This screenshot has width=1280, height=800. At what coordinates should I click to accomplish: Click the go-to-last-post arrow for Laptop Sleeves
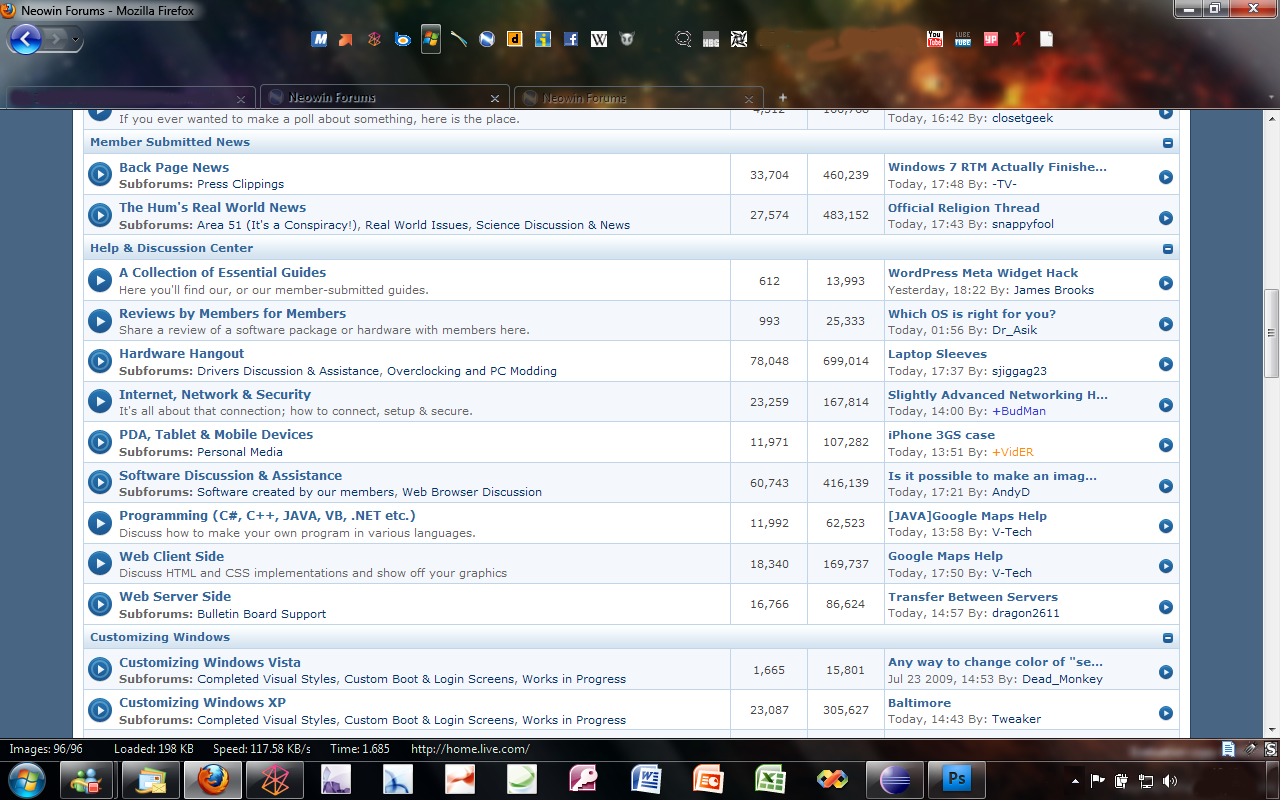pos(1165,364)
